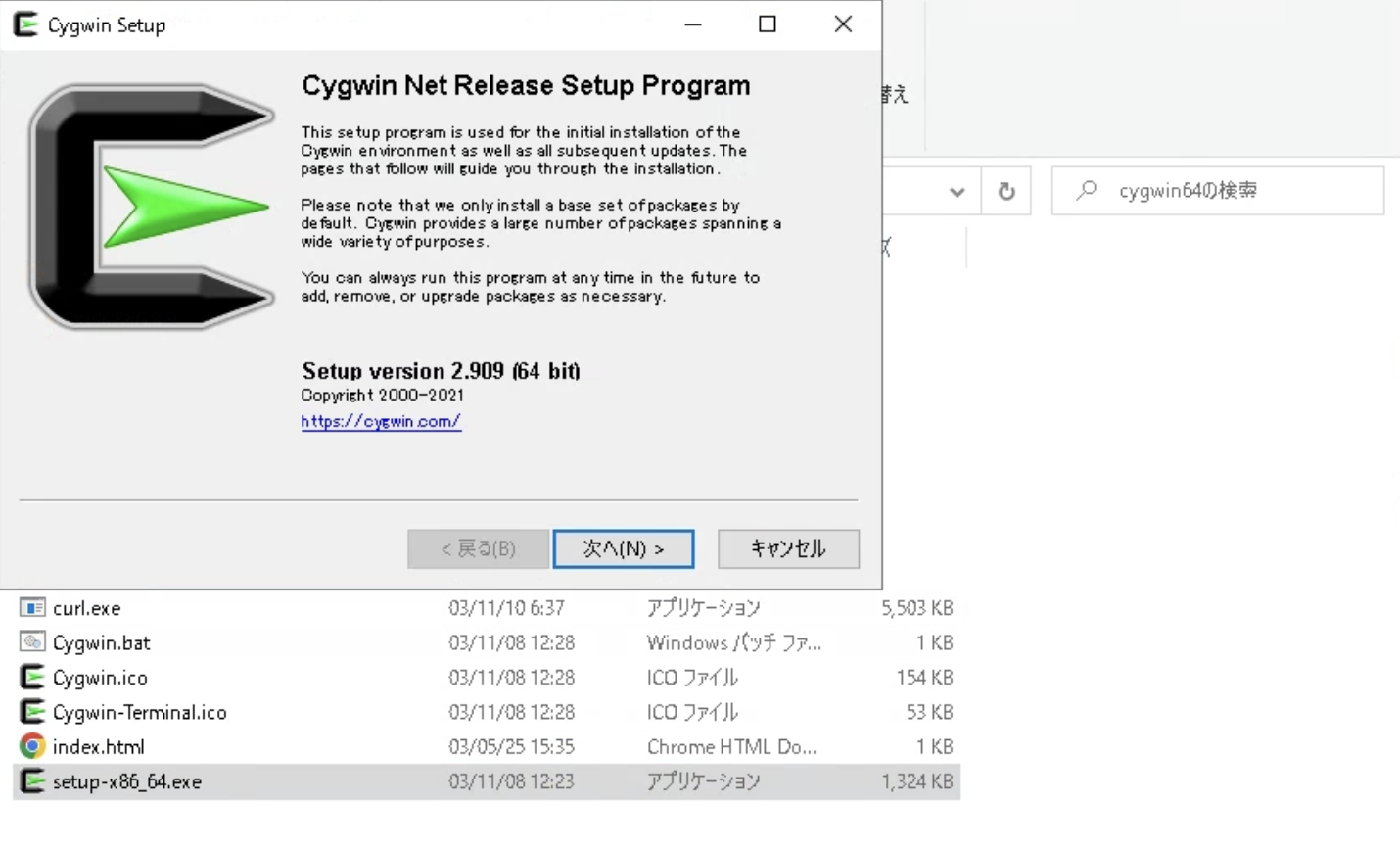This screenshot has height=850, width=1400.
Task: Select the Cygwin-Terminal.ico file name
Action: pos(140,712)
